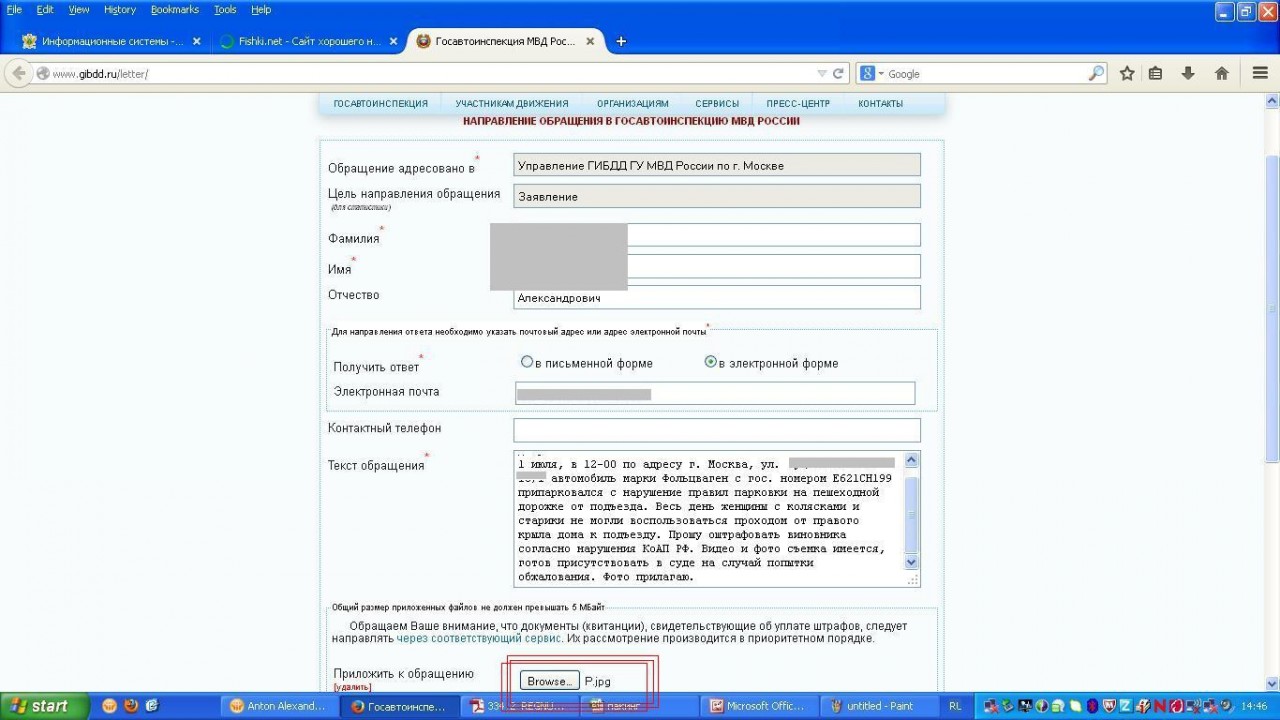
Task: Open the ПРЕСС-ЦЕНТР site menu item
Action: click(798, 103)
